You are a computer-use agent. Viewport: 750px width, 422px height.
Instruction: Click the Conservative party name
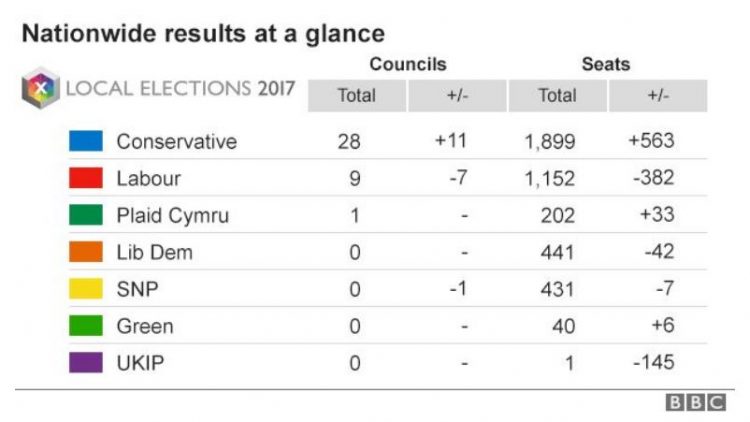(x=176, y=141)
